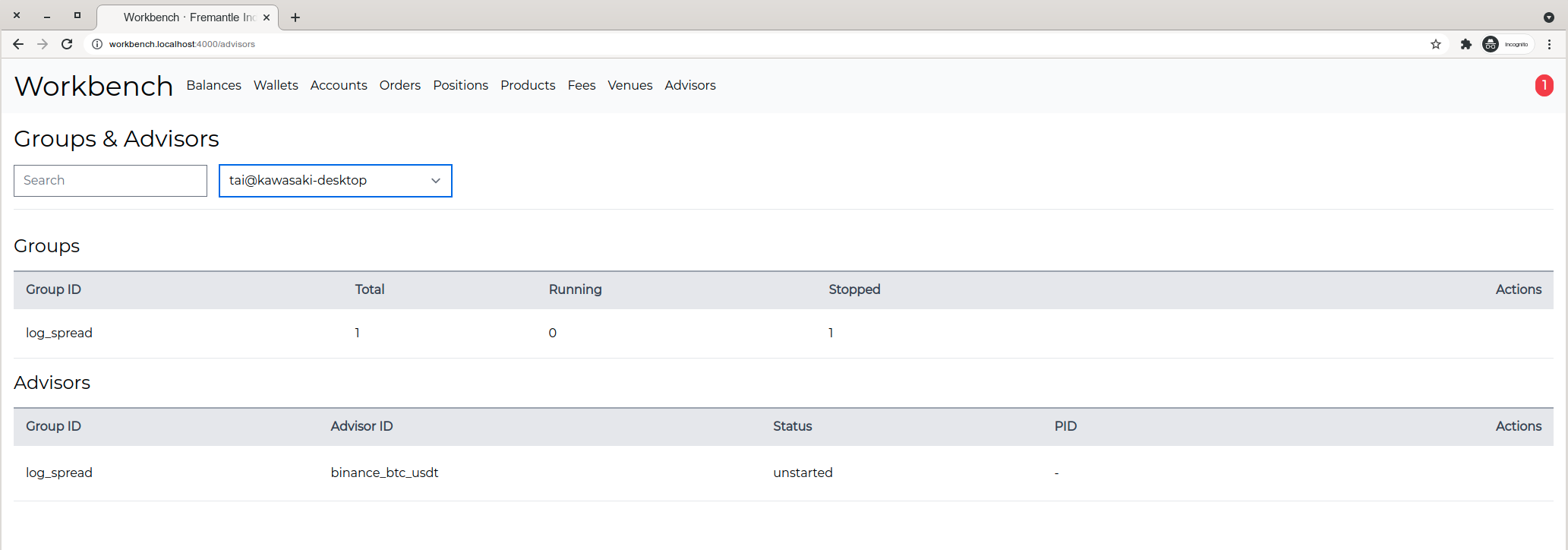Select the Workbench · Fremantle browser tab
The width and height of the screenshot is (1568, 550).
188,17
